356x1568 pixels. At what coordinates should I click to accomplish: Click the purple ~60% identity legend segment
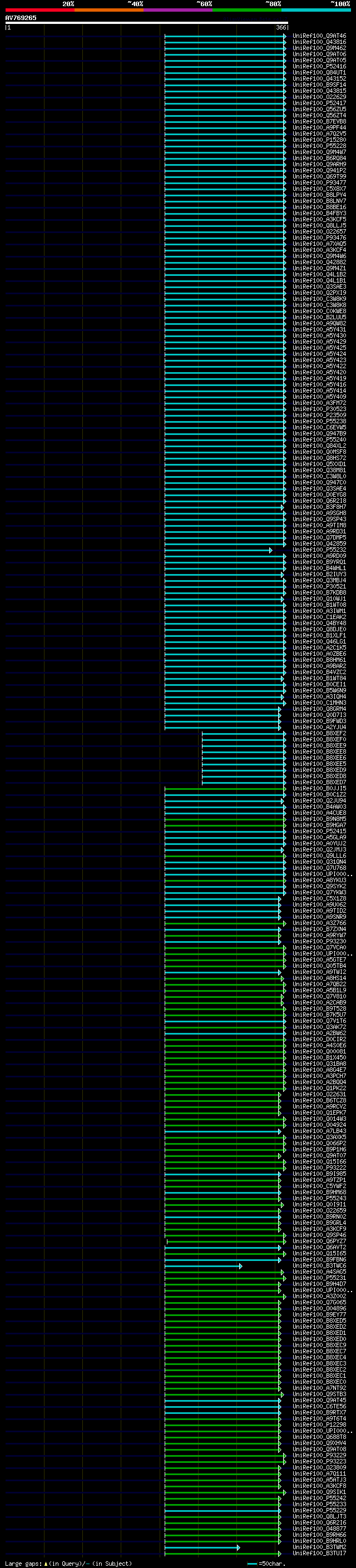tap(179, 10)
